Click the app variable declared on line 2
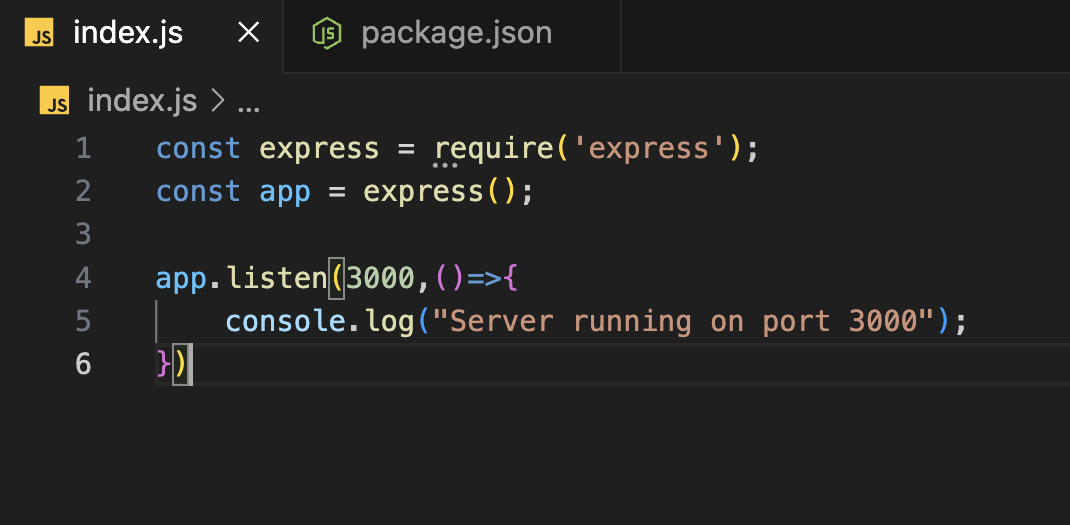Viewport: 1070px width, 525px height. click(285, 192)
